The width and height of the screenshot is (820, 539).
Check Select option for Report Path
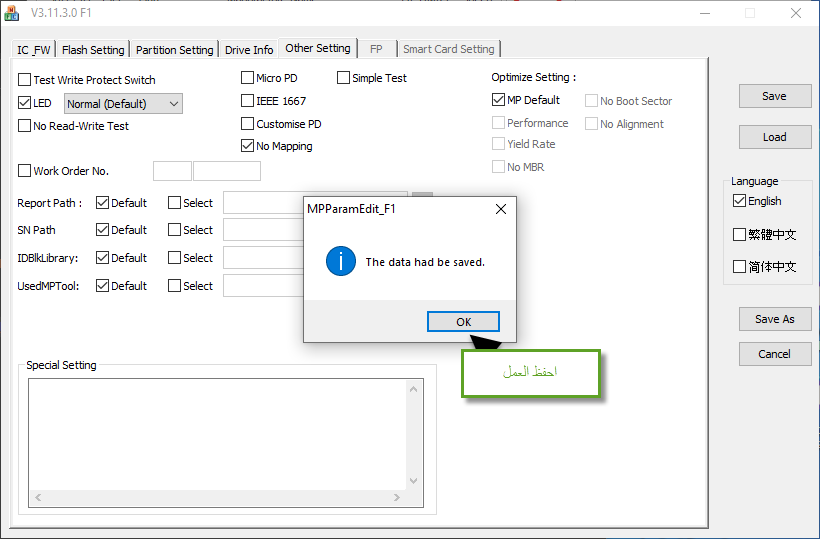click(x=175, y=203)
